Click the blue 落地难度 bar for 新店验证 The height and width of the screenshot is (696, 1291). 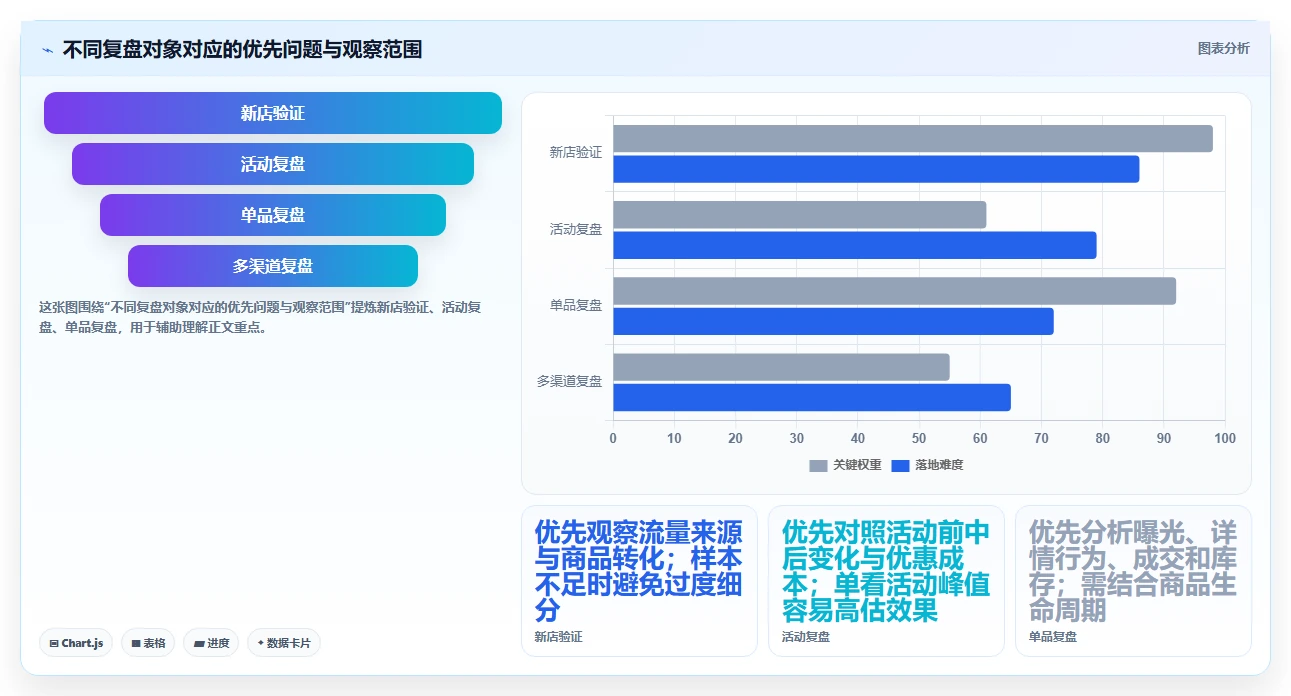876,169
